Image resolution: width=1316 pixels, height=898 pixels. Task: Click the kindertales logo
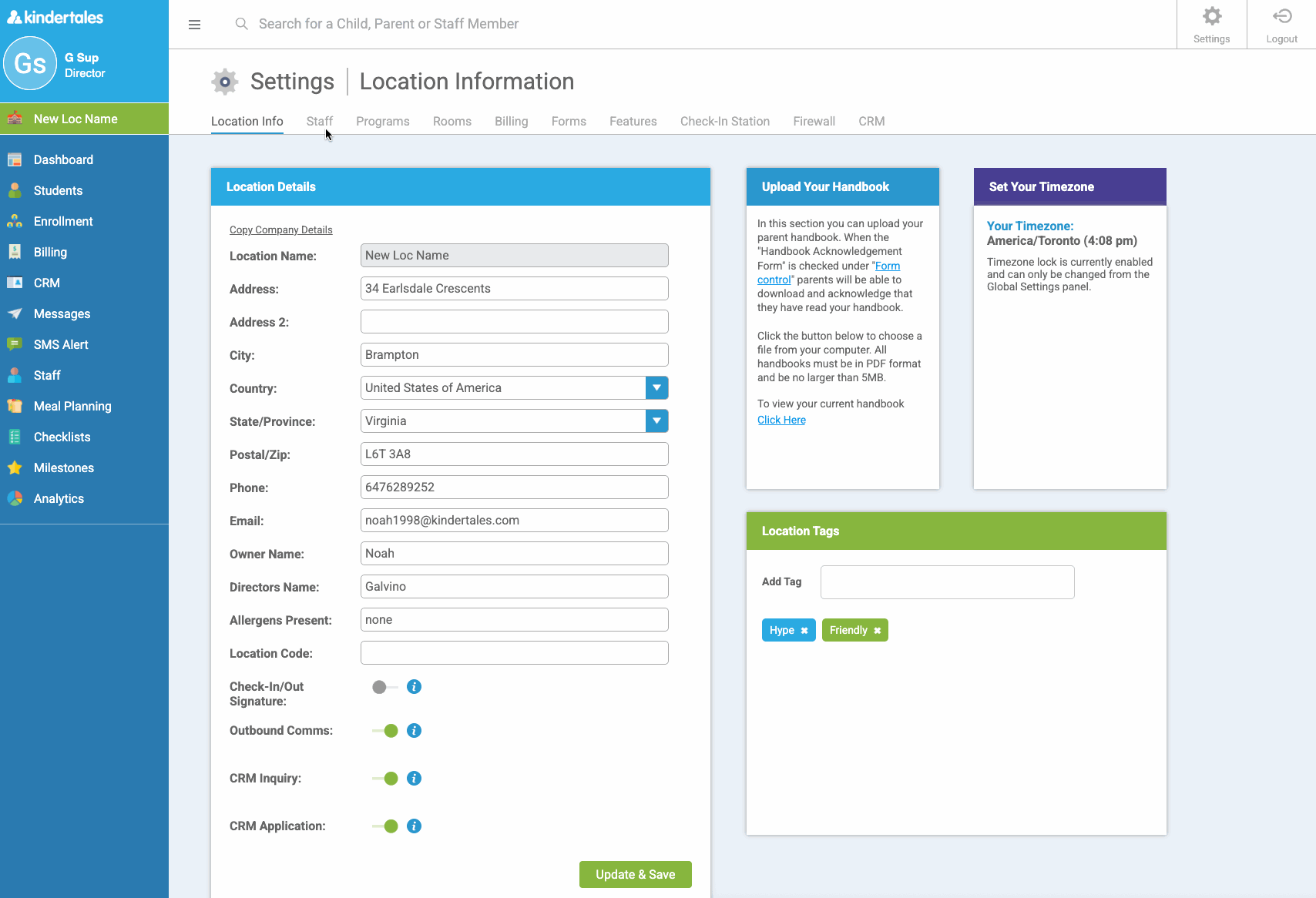click(x=55, y=17)
